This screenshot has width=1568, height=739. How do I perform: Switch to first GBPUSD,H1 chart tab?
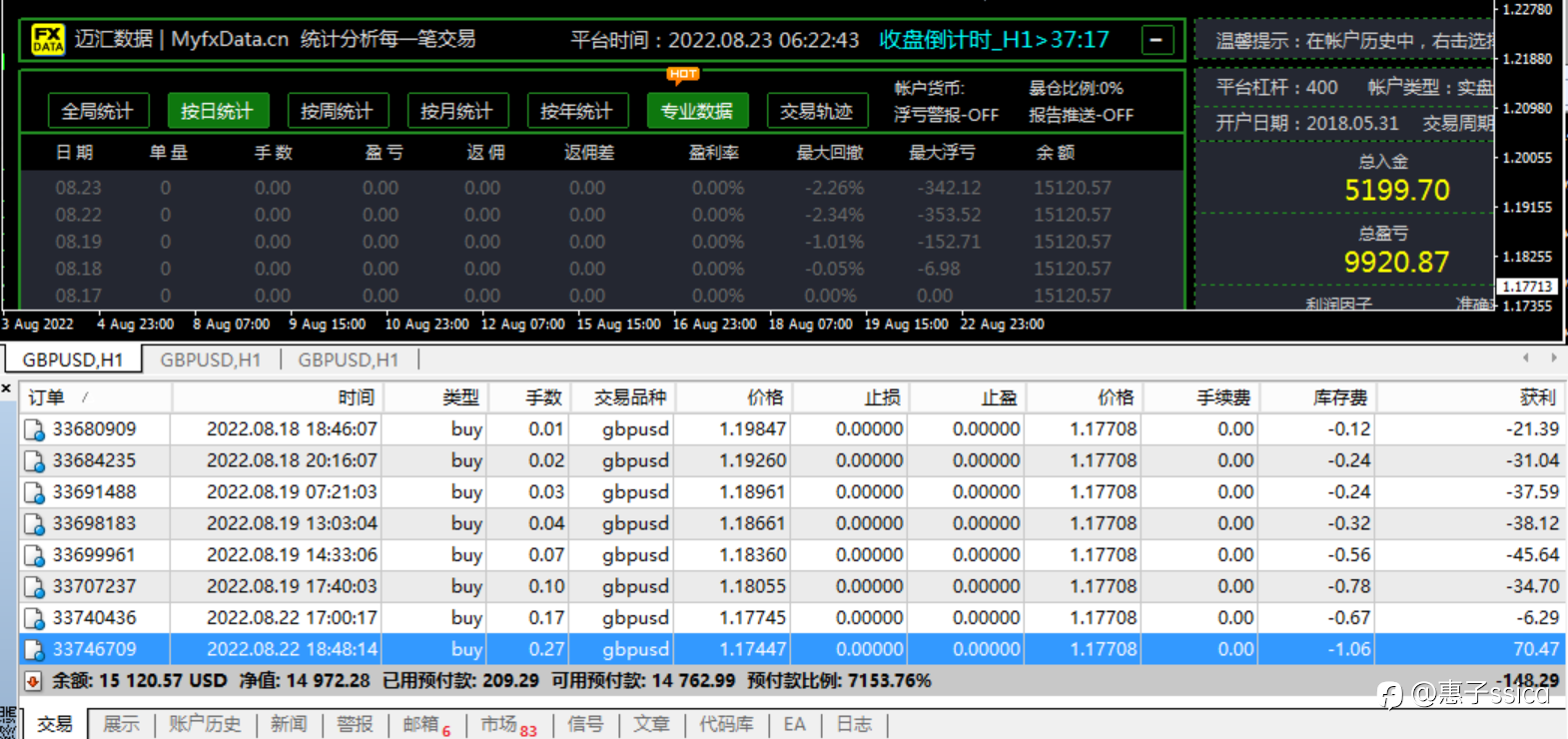(72, 360)
